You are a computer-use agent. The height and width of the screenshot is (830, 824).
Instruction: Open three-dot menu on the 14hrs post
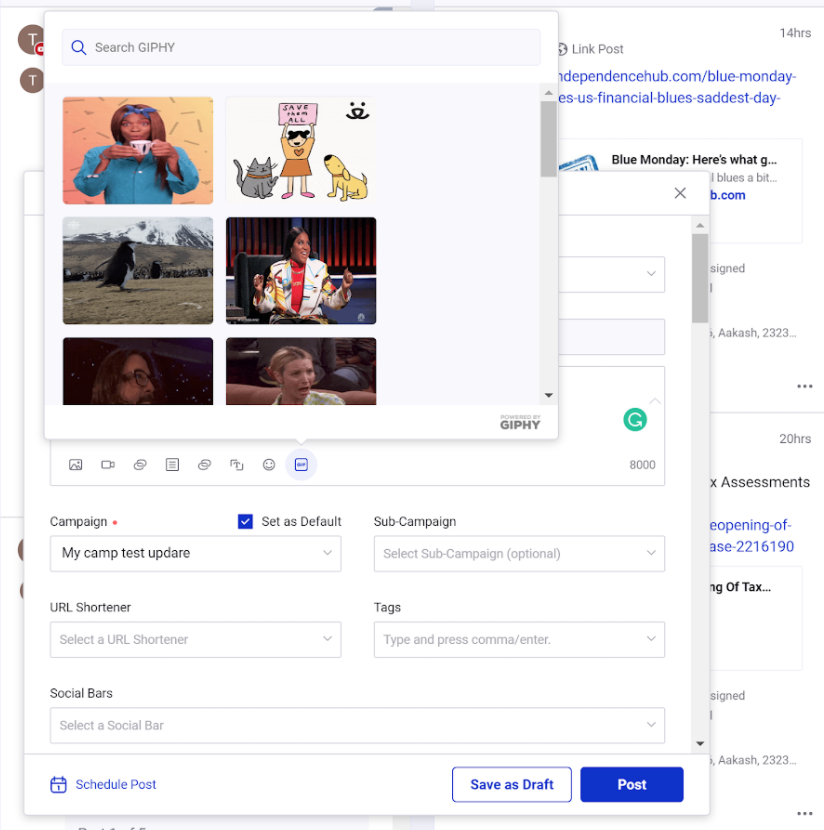[804, 386]
